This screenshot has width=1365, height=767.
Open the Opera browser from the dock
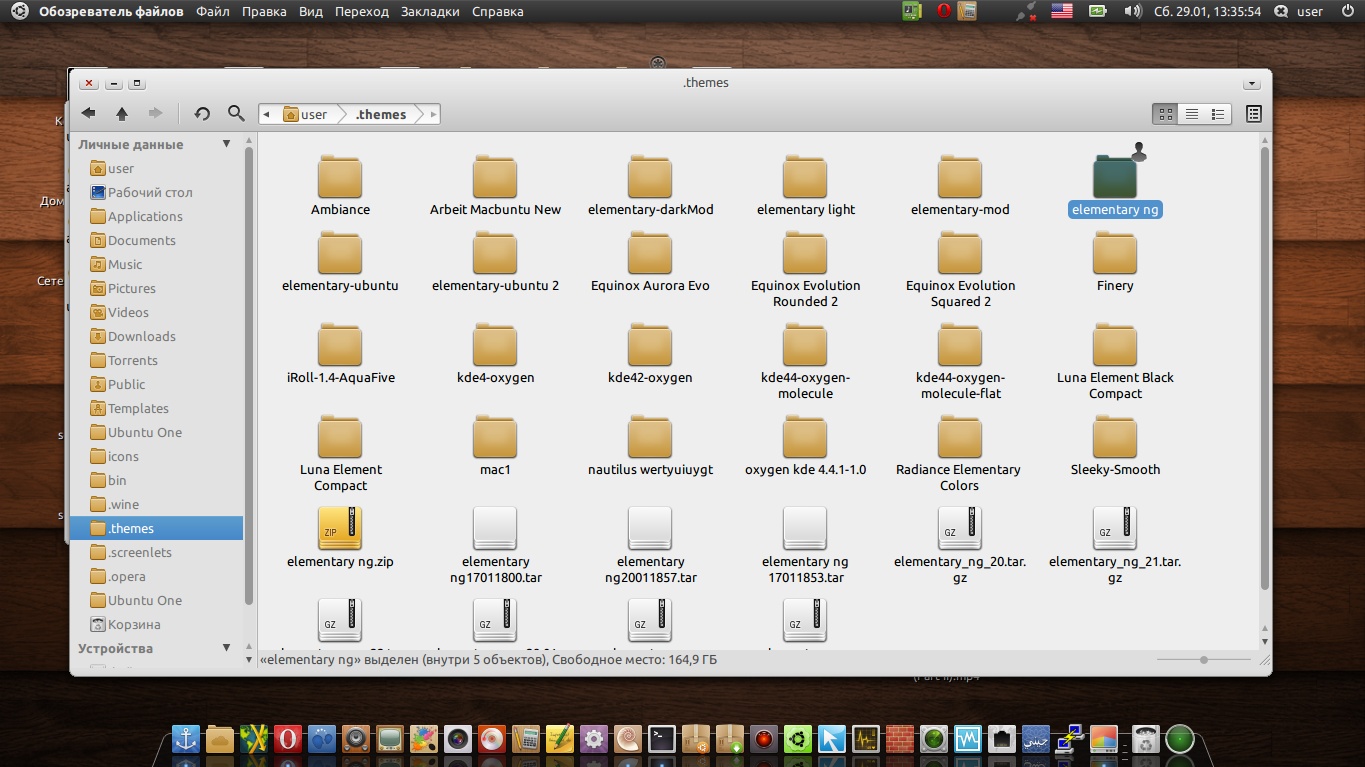coord(288,740)
